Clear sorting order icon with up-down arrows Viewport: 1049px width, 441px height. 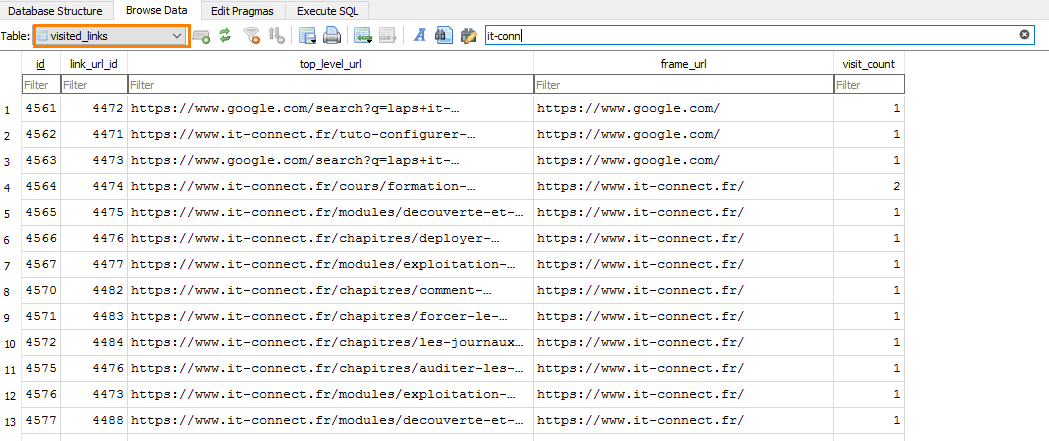276,35
